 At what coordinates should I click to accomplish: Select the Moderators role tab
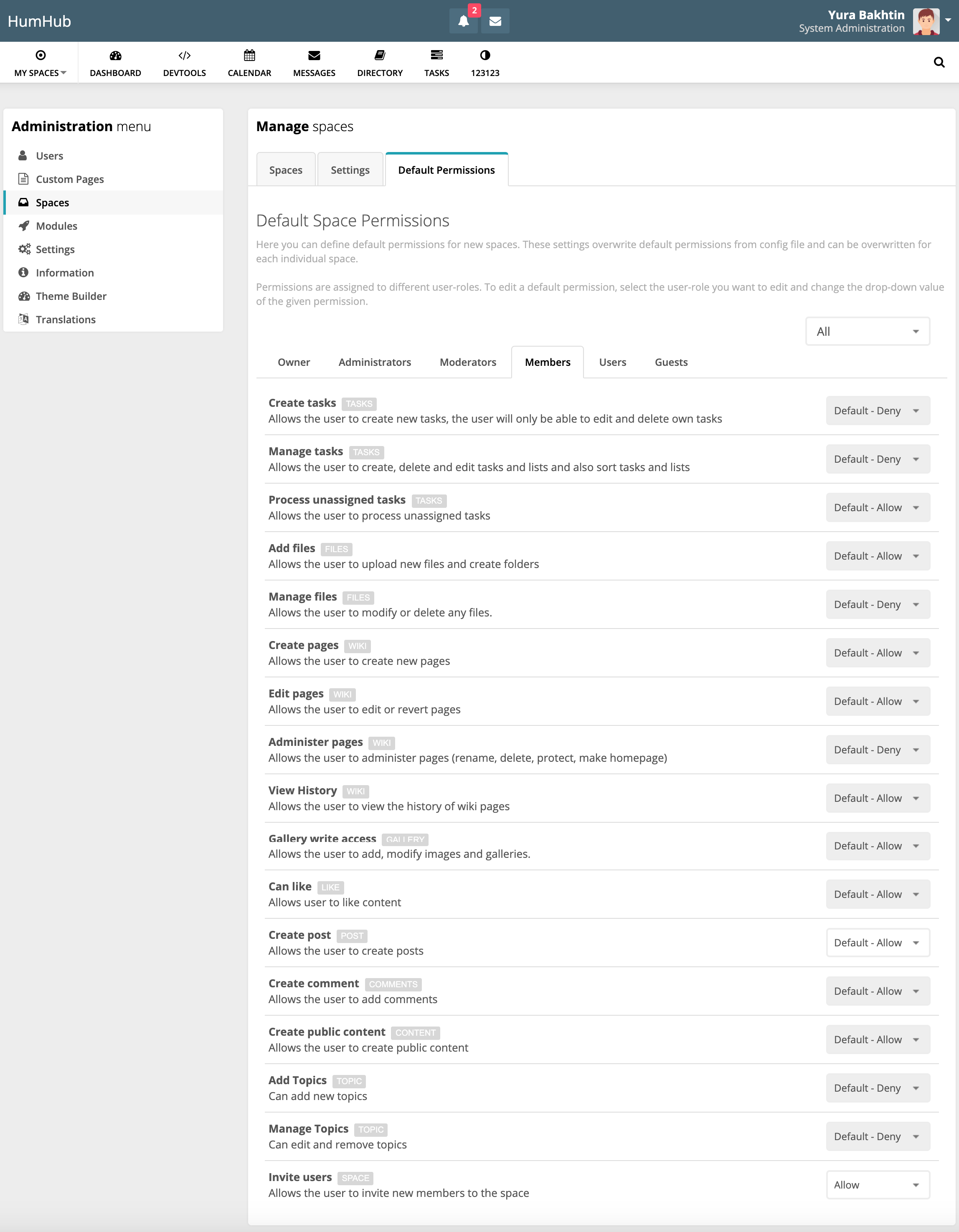[468, 362]
